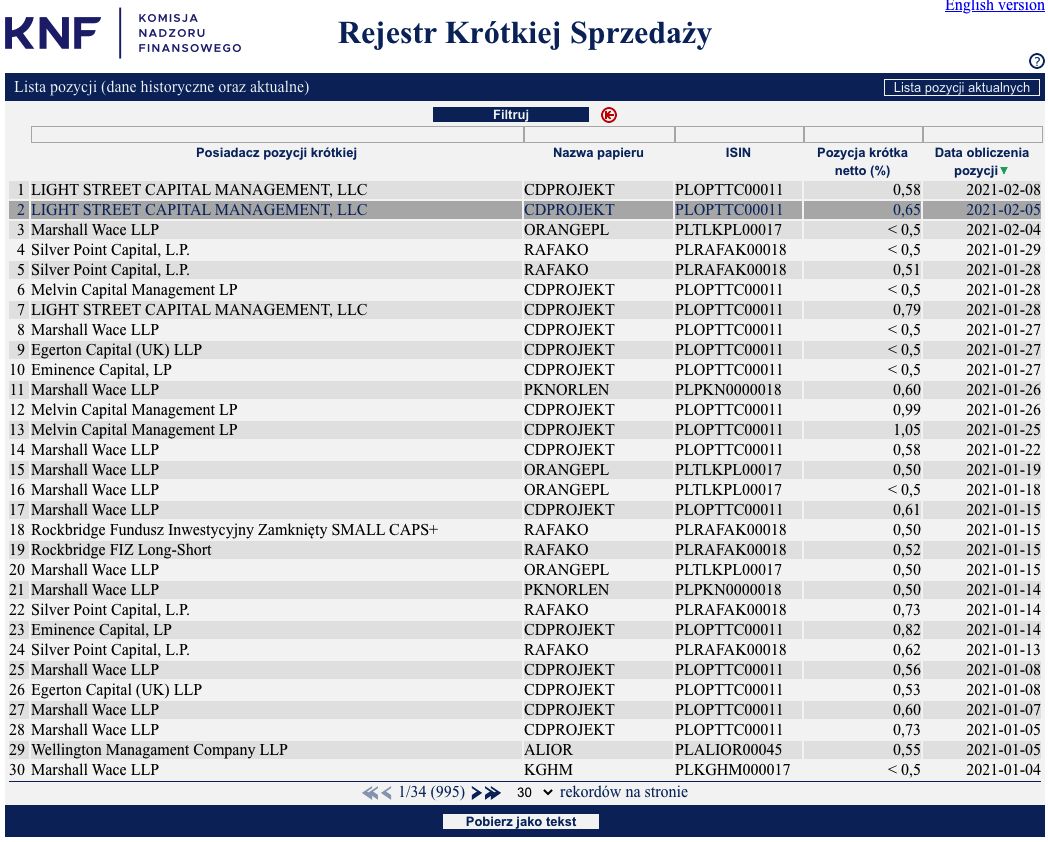Focus the Nazwa papieru filter field
This screenshot has height=842, width=1048.
click(x=599, y=134)
